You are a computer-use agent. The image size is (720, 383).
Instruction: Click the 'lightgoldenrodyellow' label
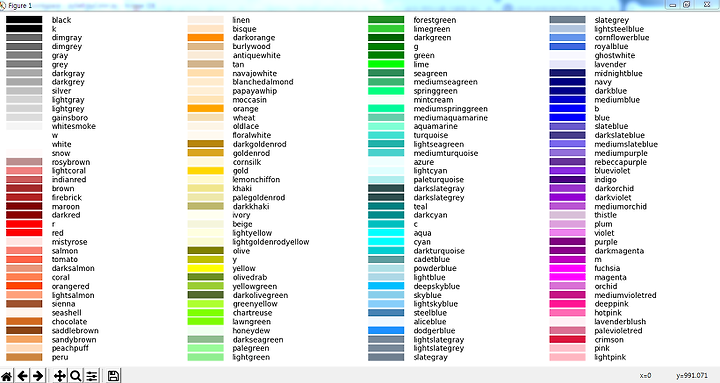pyautogui.click(x=271, y=242)
